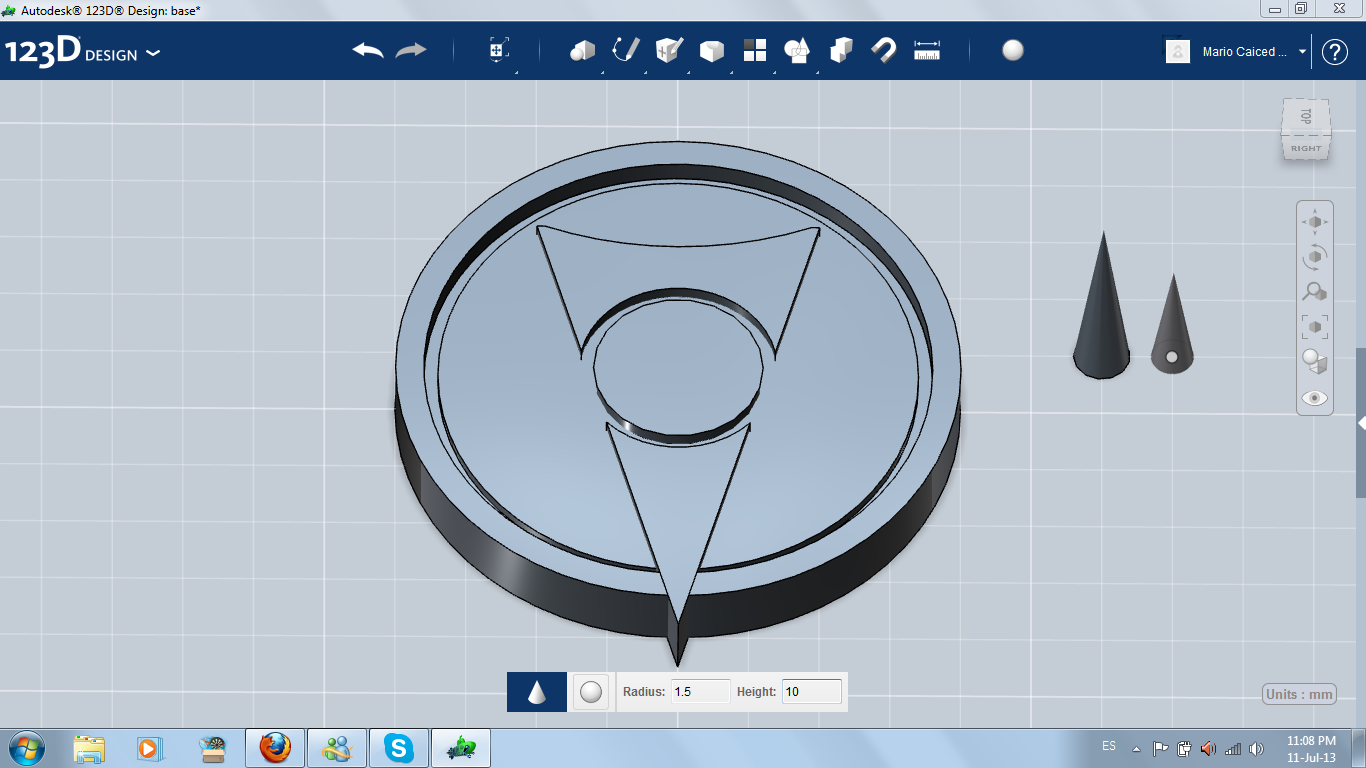Expand the Mario Caiced account dropdown arrow
This screenshot has width=1366, height=768.
(x=1302, y=52)
